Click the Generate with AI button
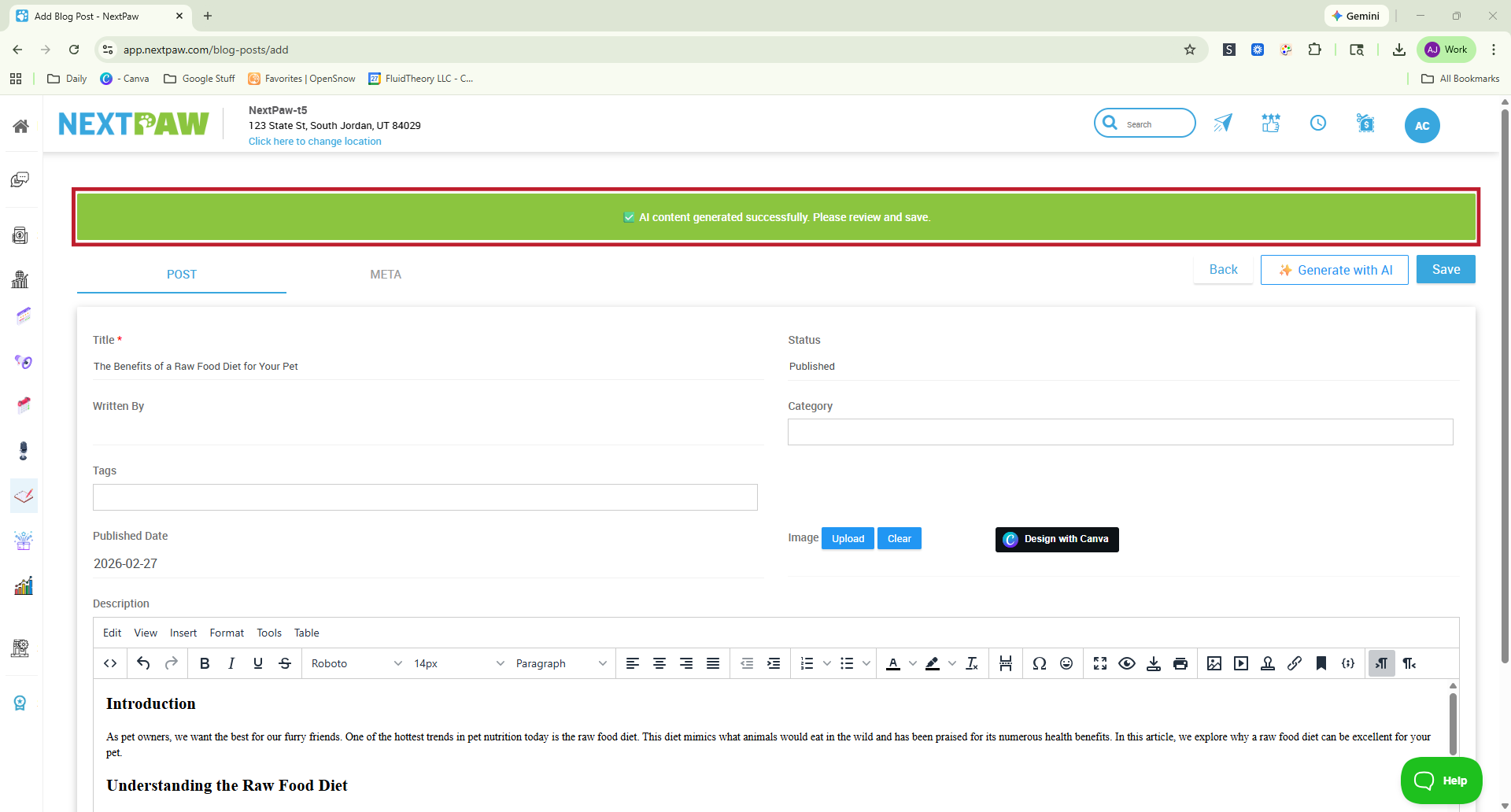This screenshot has height=812, width=1511. point(1334,269)
